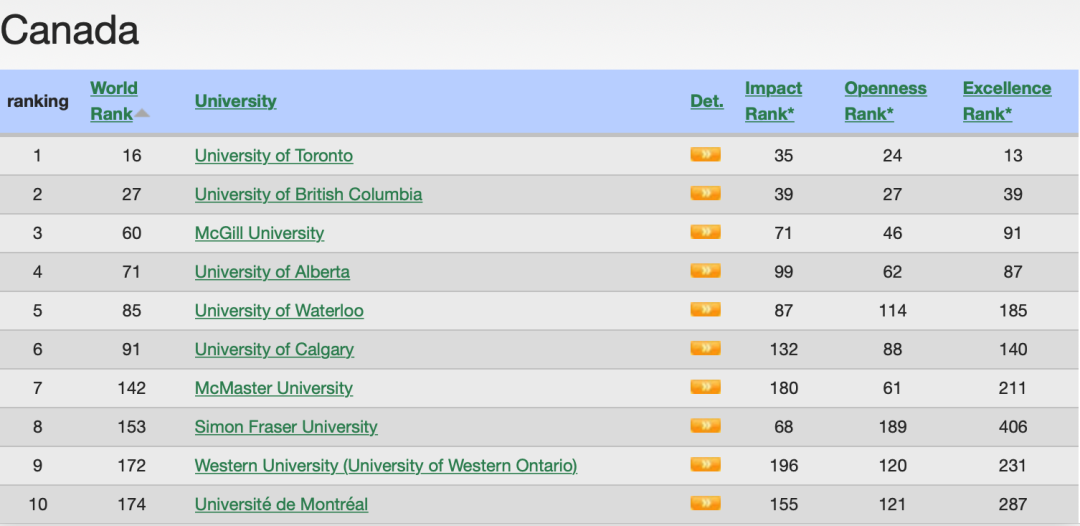1080x526 pixels.
Task: Click orange details icon for McGill University
Action: tap(705, 232)
